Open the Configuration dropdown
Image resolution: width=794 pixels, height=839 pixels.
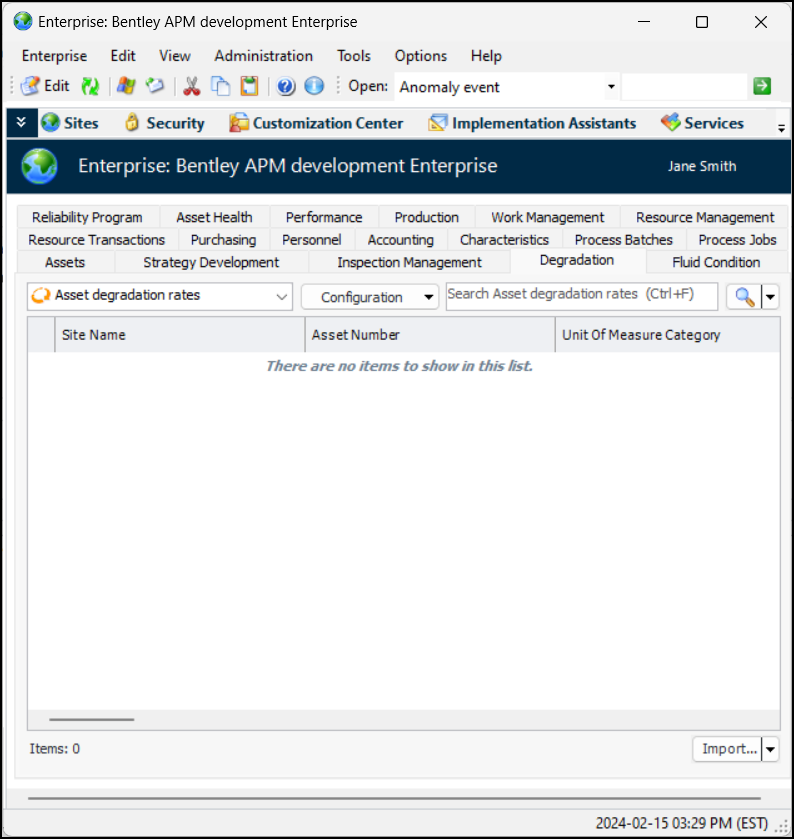tap(370, 297)
